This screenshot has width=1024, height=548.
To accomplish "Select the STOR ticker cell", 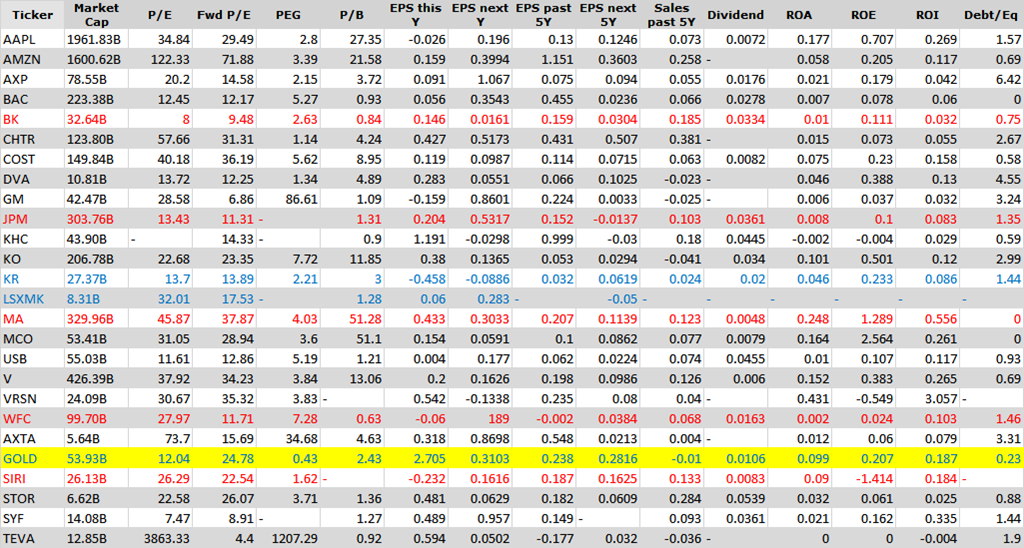I will click(x=33, y=499).
